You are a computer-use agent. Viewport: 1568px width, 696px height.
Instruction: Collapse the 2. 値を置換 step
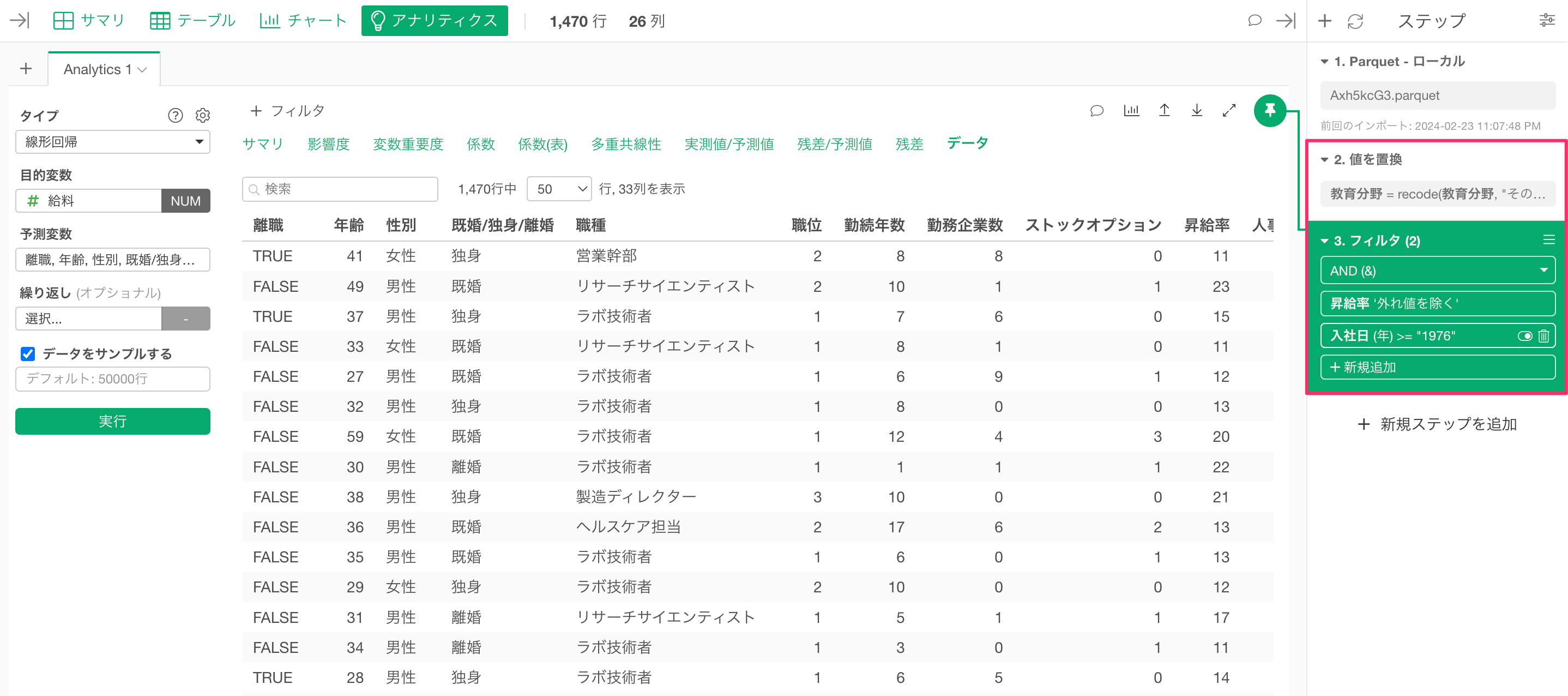tap(1324, 159)
